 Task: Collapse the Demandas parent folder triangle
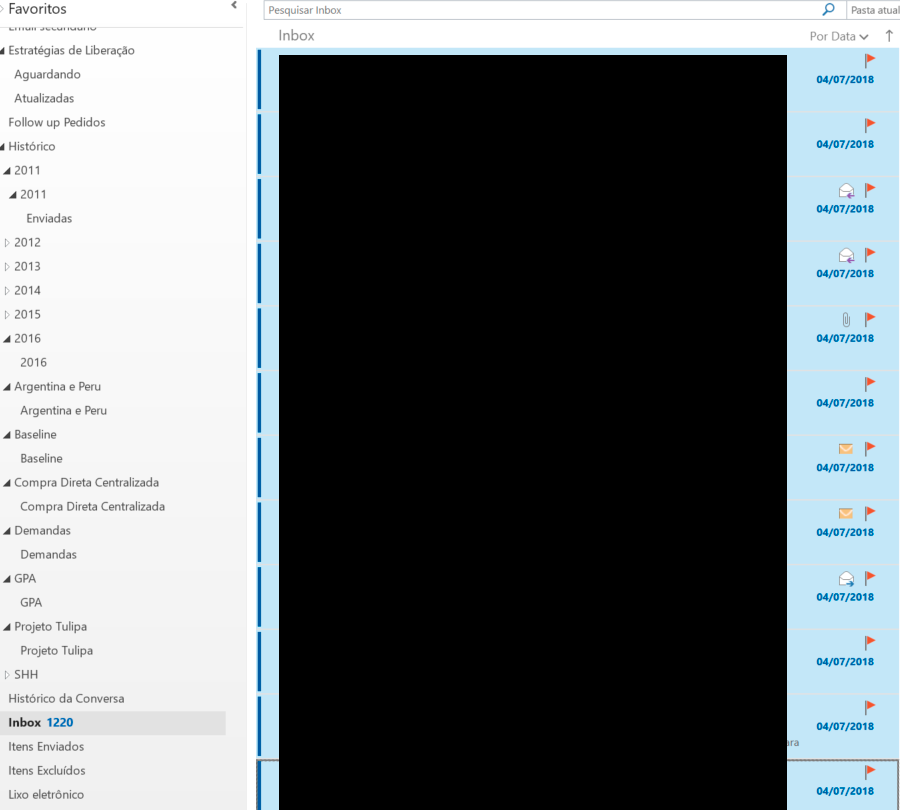(x=7, y=532)
